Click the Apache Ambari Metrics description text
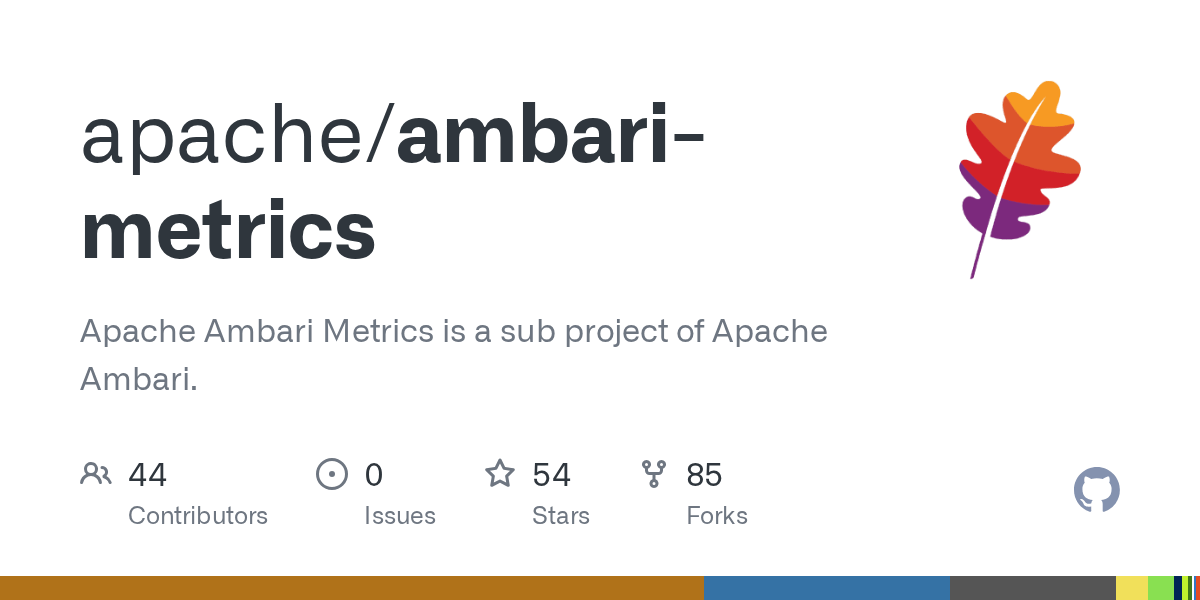 (x=454, y=355)
